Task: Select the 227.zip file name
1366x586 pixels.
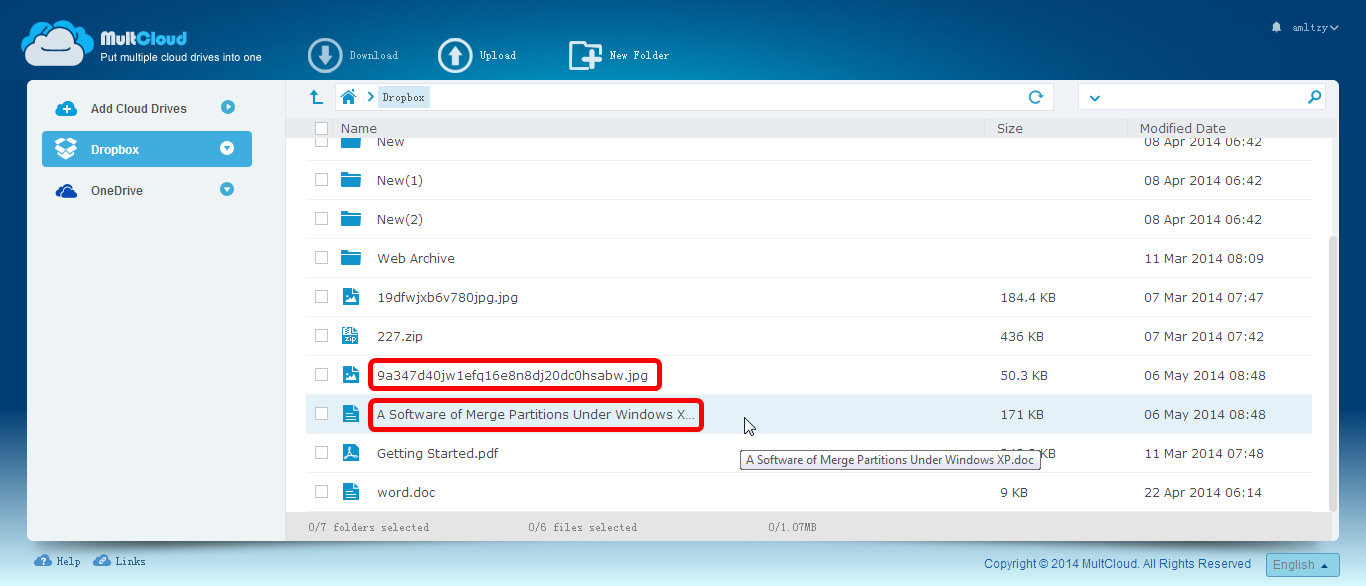Action: (x=400, y=336)
